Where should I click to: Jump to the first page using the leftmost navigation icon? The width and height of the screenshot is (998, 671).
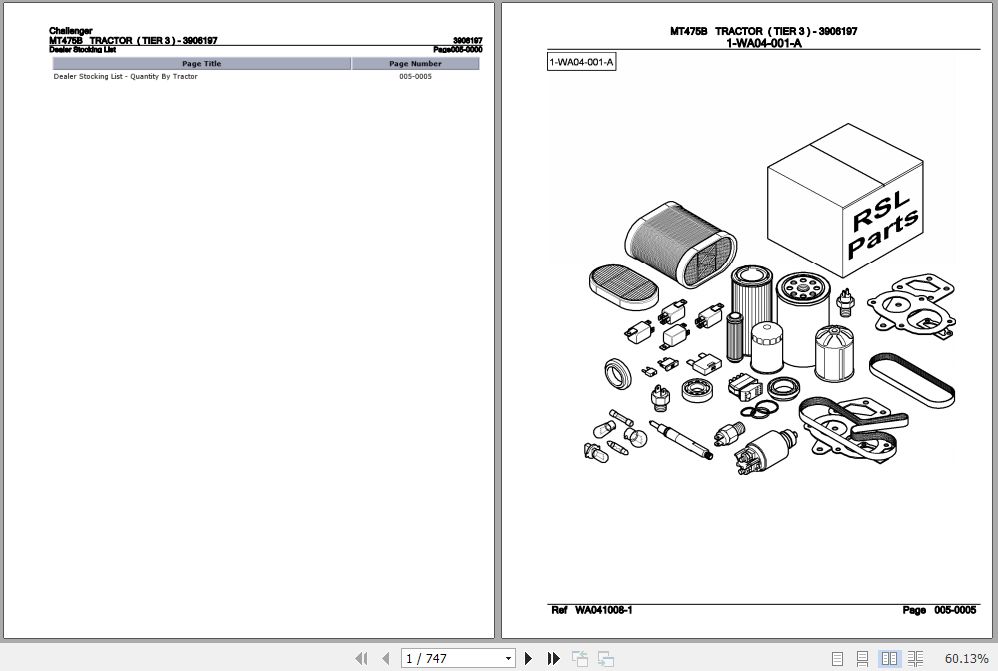(x=362, y=658)
